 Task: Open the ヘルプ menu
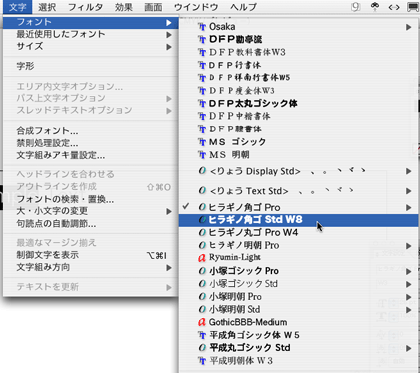pos(243,7)
